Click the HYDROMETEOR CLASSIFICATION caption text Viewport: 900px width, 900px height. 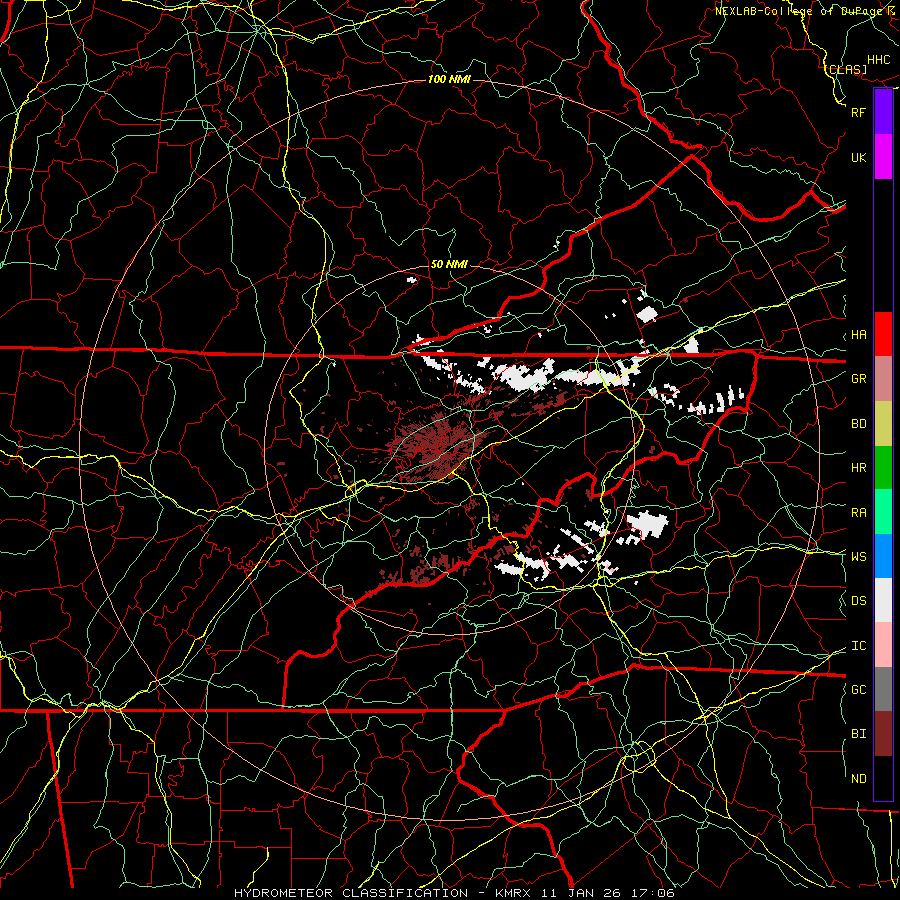pyautogui.click(x=351, y=893)
